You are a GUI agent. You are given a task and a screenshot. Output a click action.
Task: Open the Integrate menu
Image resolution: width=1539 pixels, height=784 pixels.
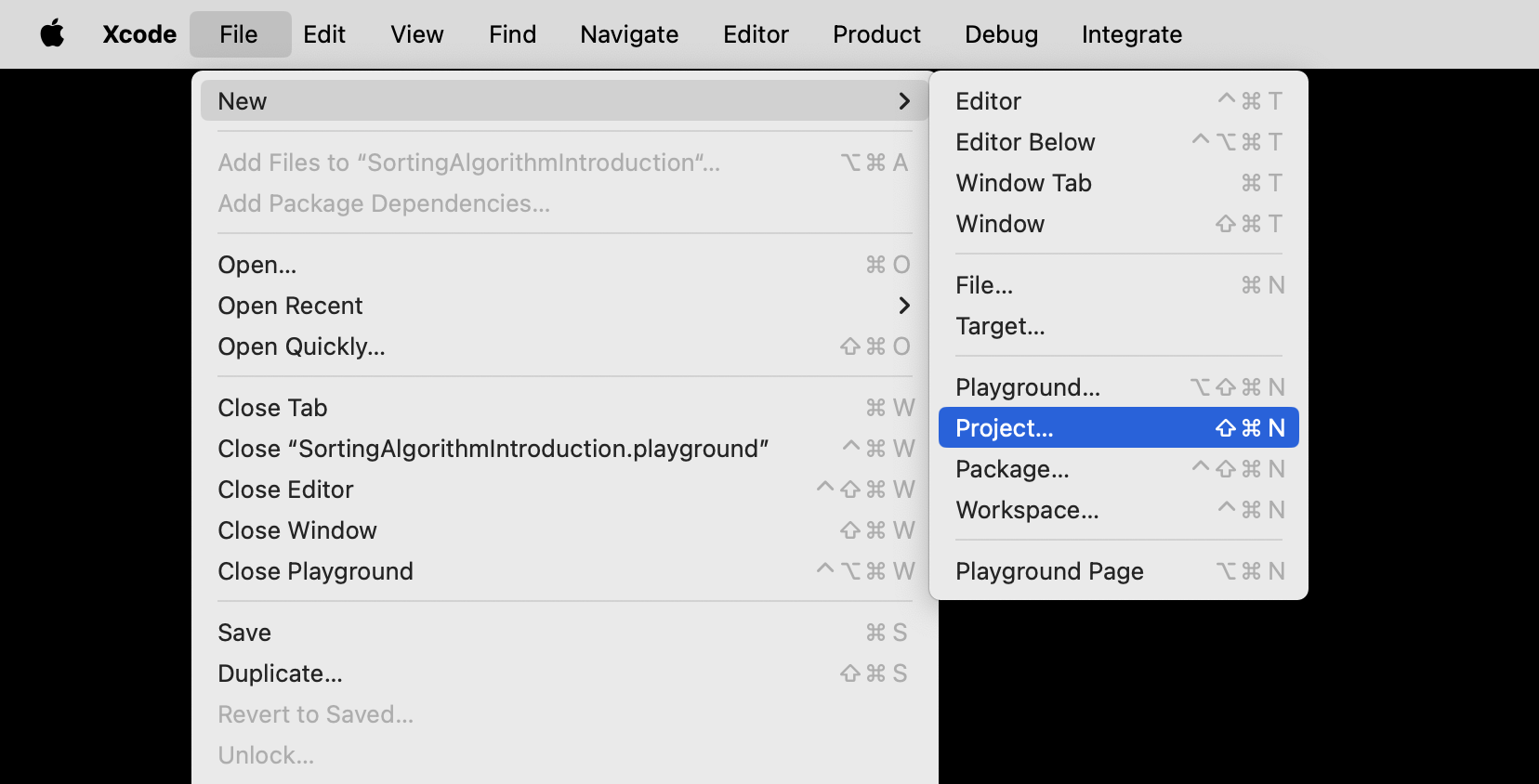coord(1131,34)
